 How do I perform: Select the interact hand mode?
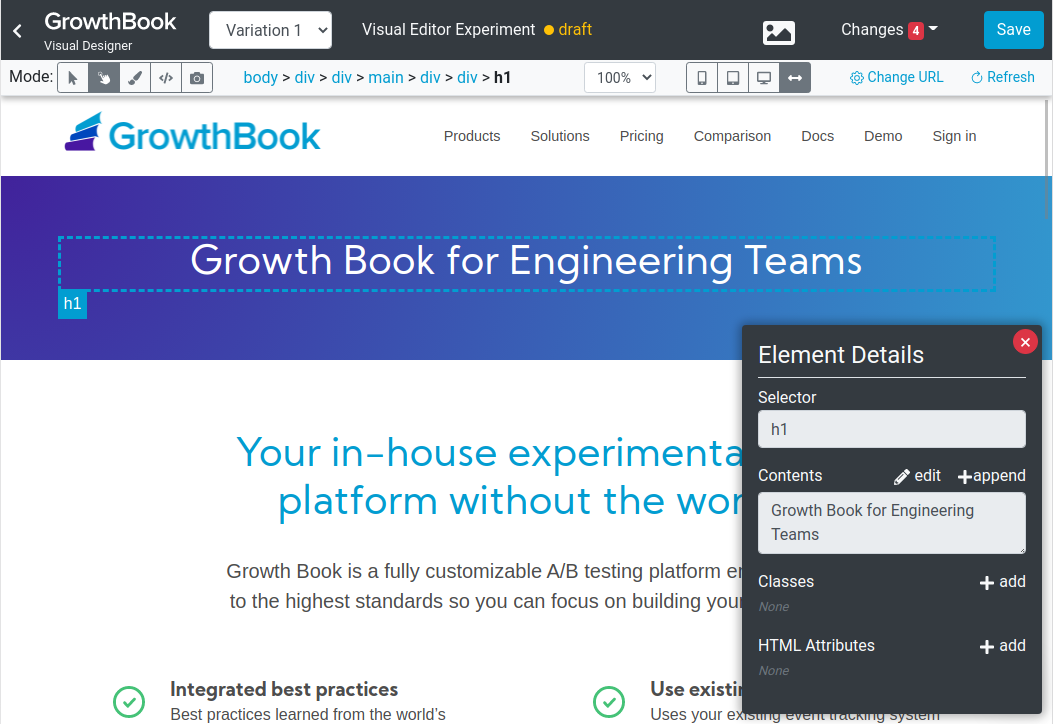pos(104,78)
